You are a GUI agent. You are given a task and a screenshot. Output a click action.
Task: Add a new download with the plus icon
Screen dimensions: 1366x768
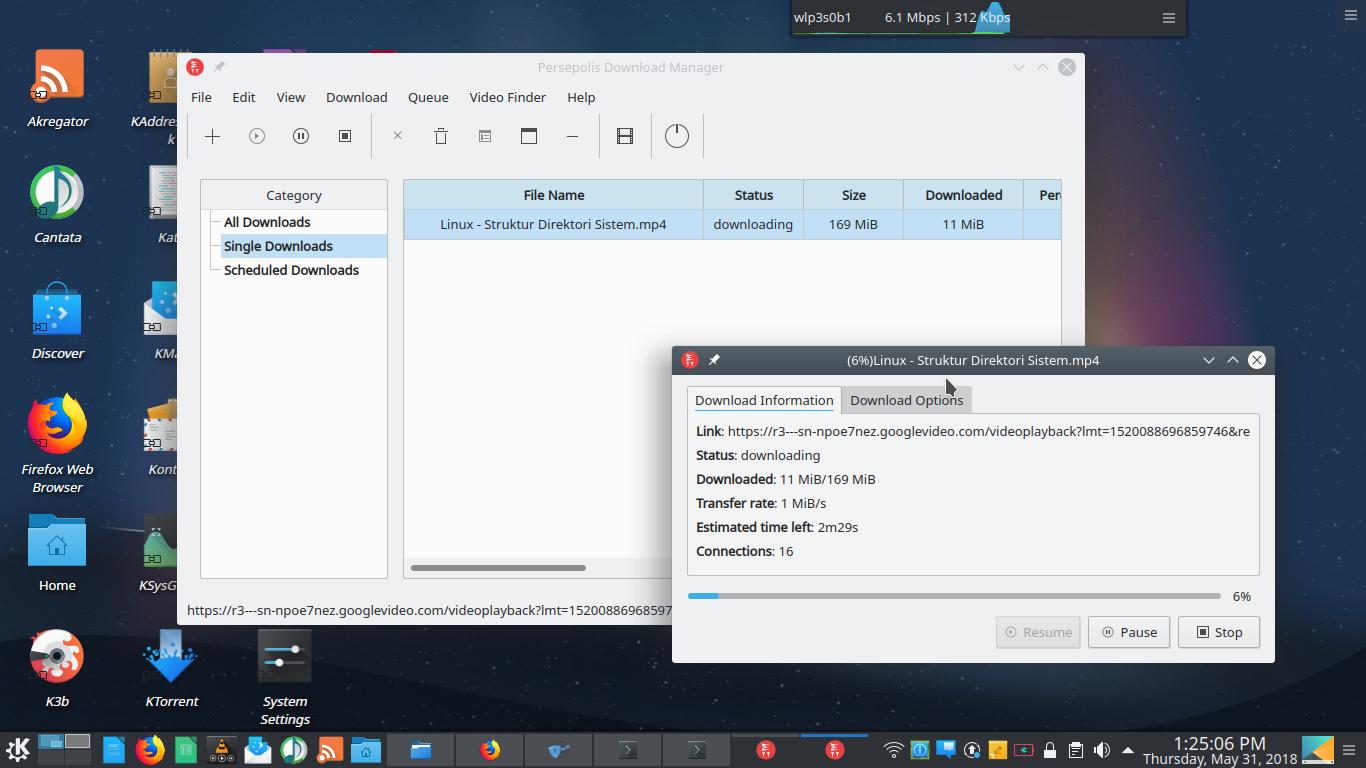tap(212, 136)
